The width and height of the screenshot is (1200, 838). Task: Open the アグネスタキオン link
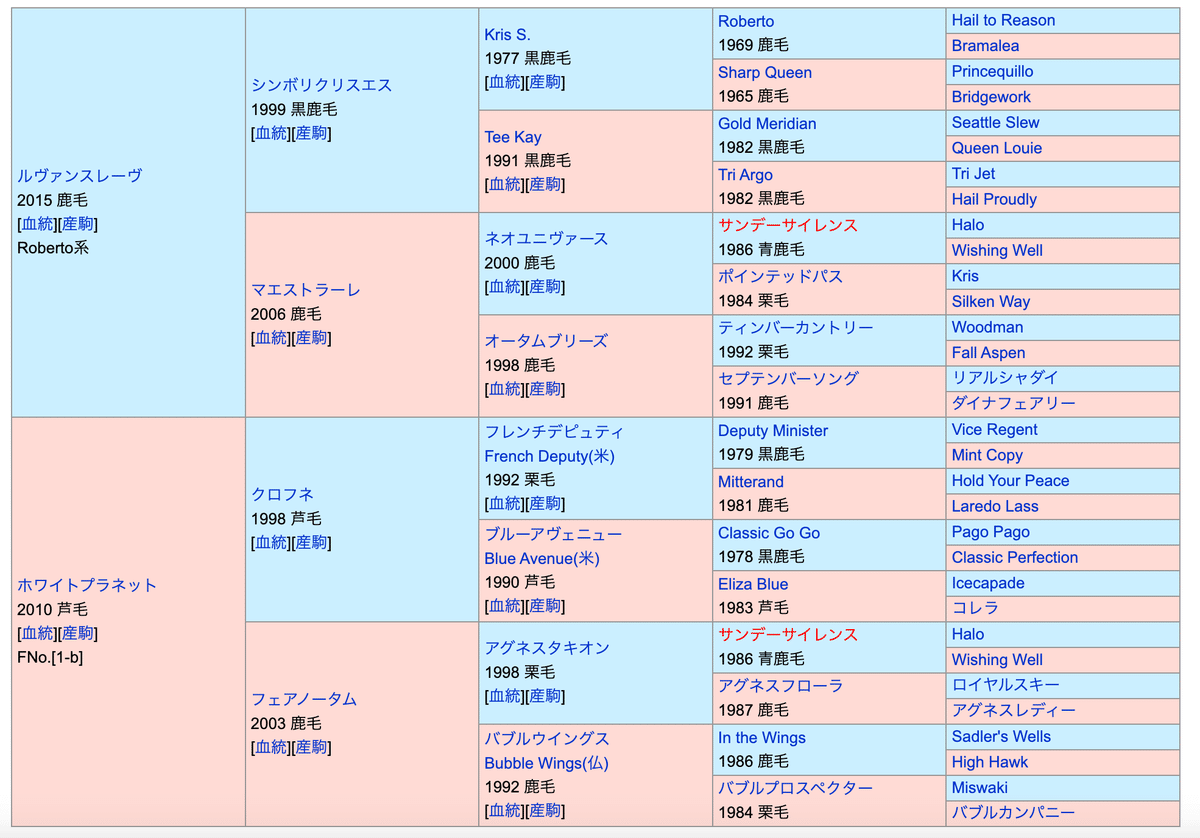pos(547,648)
